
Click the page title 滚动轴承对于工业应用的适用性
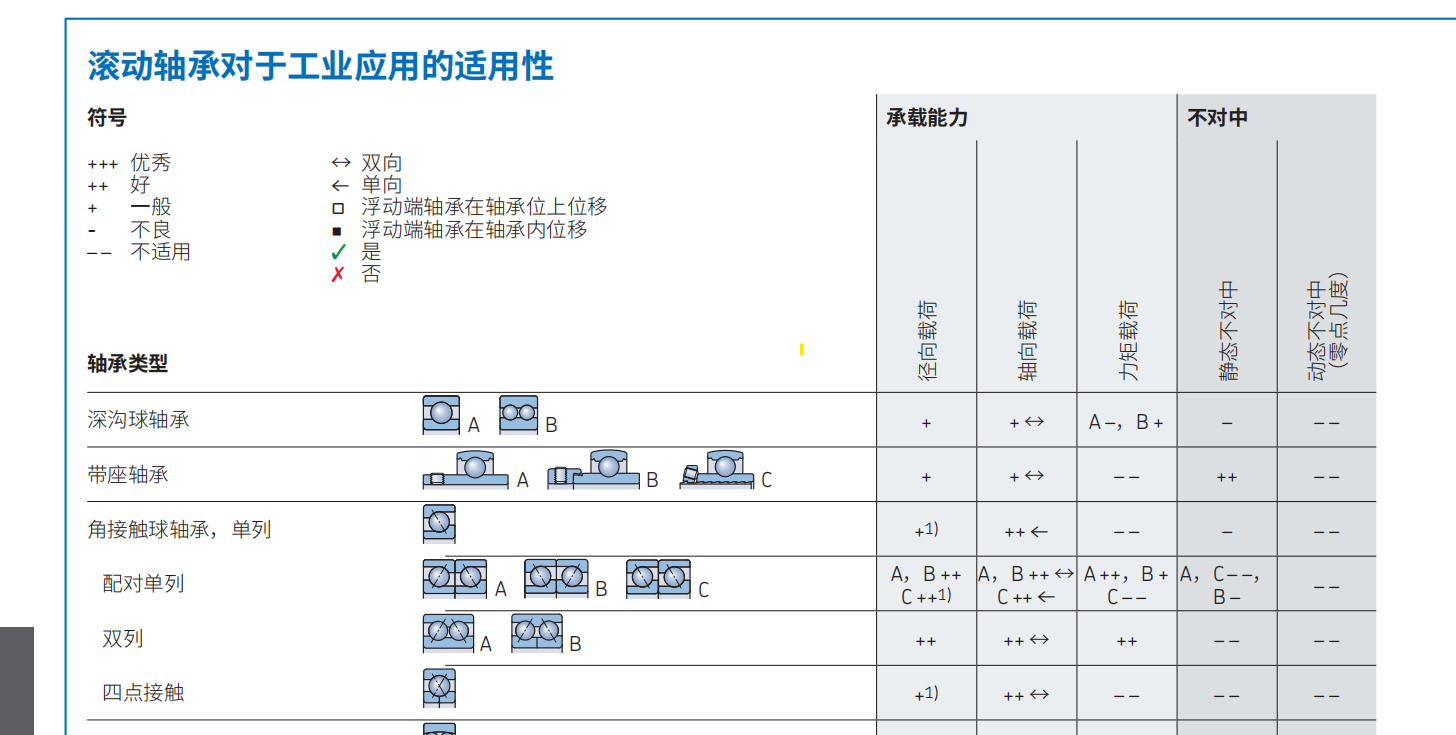tap(320, 67)
